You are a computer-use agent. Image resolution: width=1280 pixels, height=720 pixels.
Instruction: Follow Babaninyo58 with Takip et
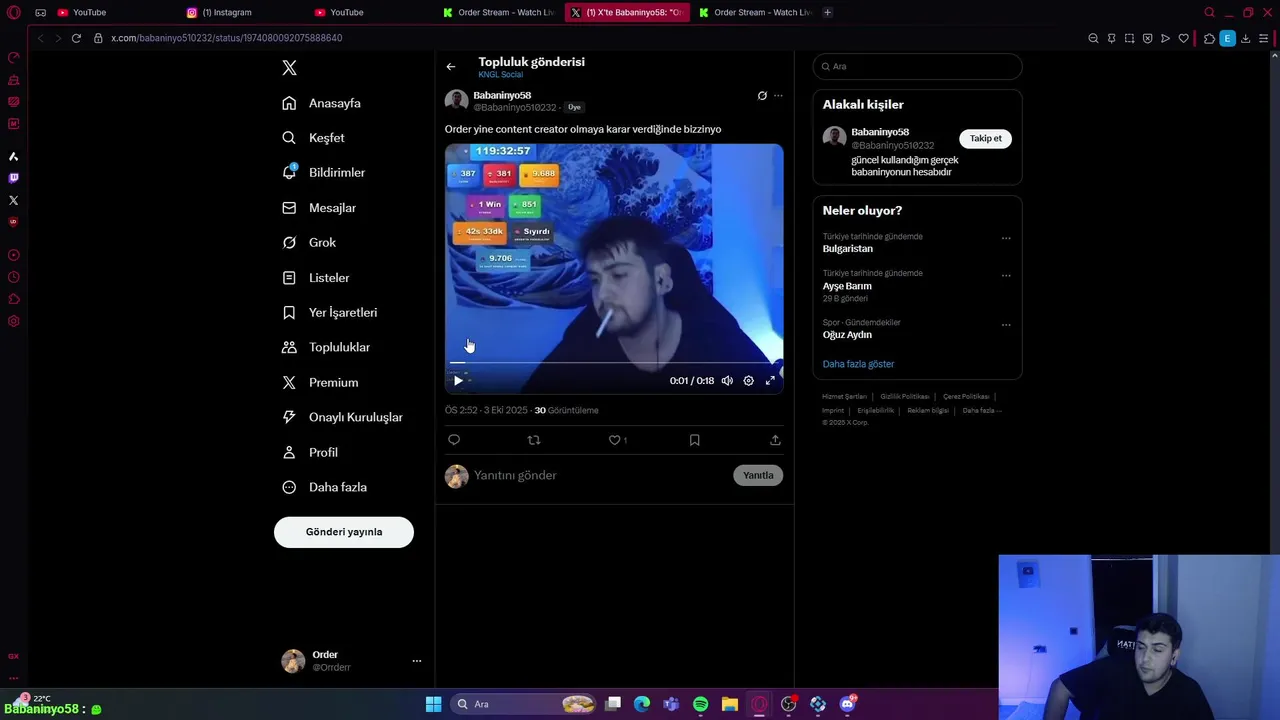tap(985, 139)
